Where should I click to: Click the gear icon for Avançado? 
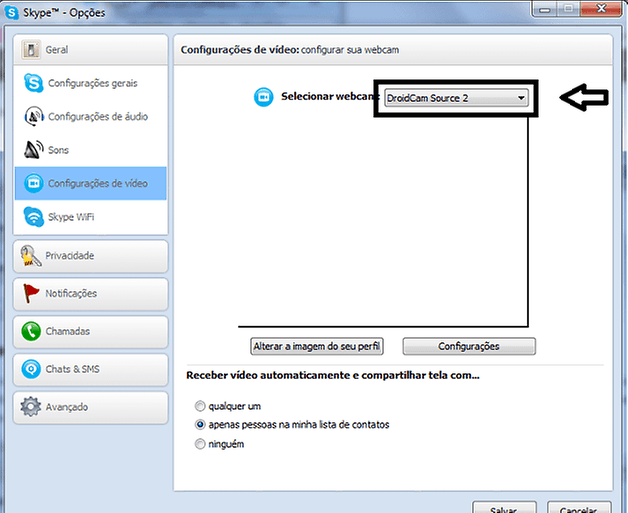[31, 406]
